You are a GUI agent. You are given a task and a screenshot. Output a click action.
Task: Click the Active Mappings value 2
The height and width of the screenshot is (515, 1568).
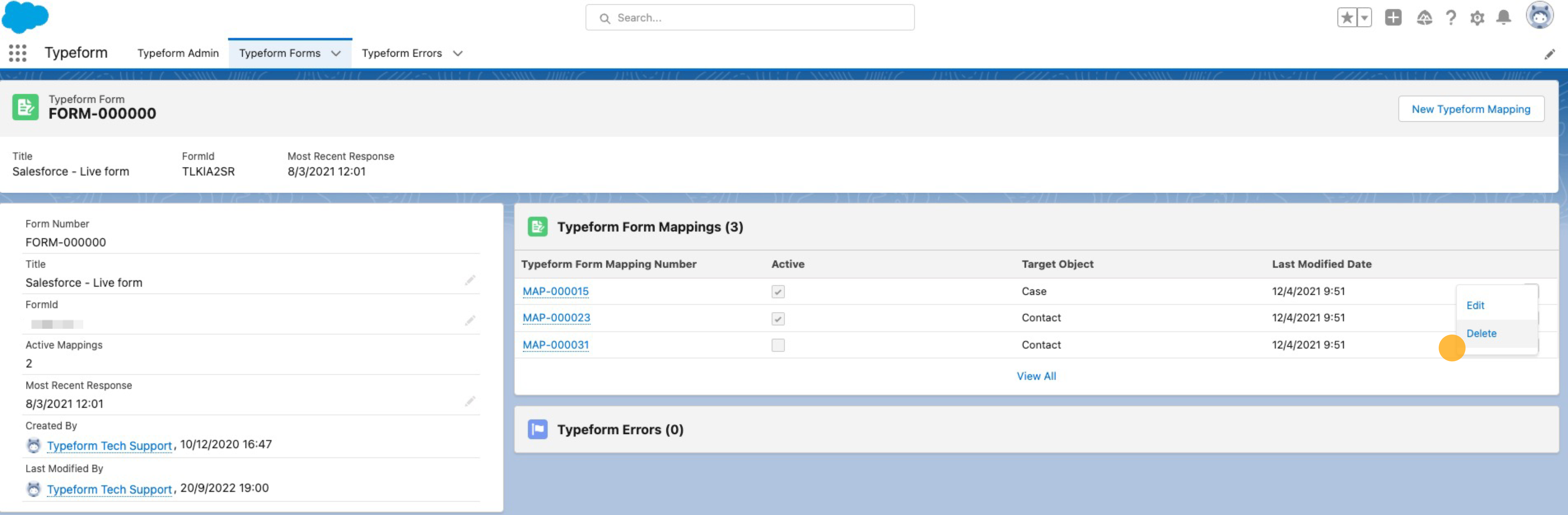coord(28,363)
